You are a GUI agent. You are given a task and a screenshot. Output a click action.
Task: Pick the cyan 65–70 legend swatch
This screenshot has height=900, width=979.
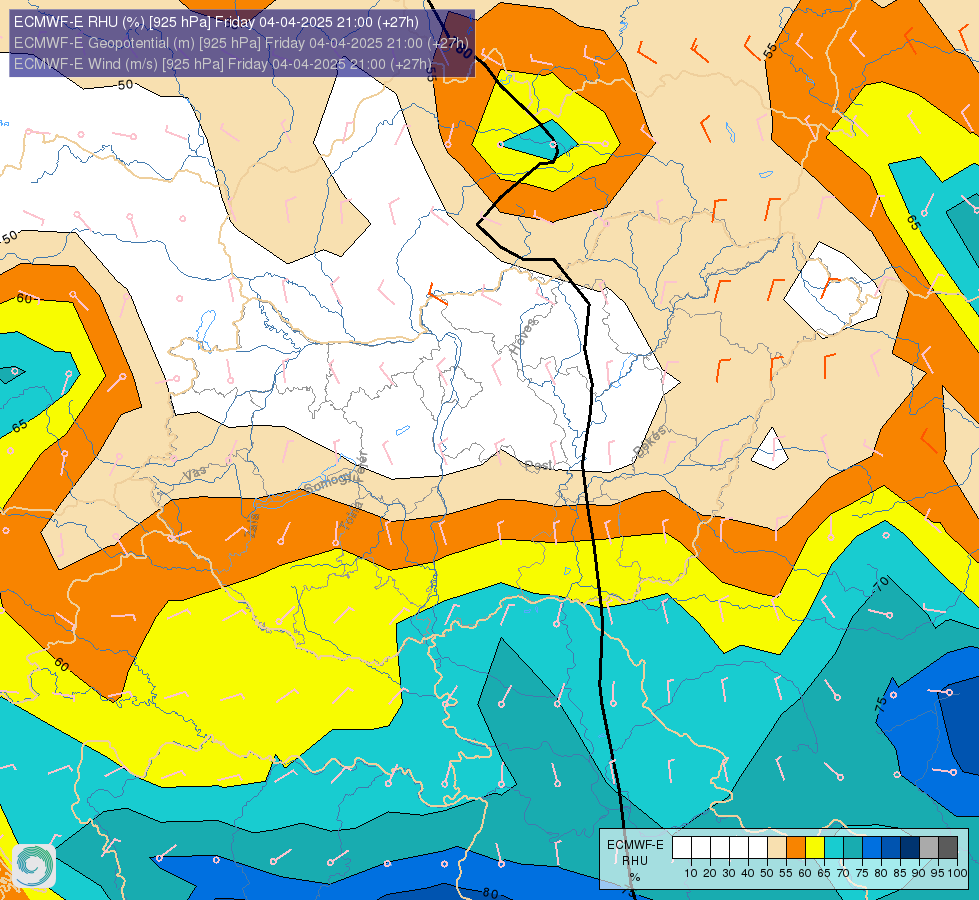coord(834,848)
